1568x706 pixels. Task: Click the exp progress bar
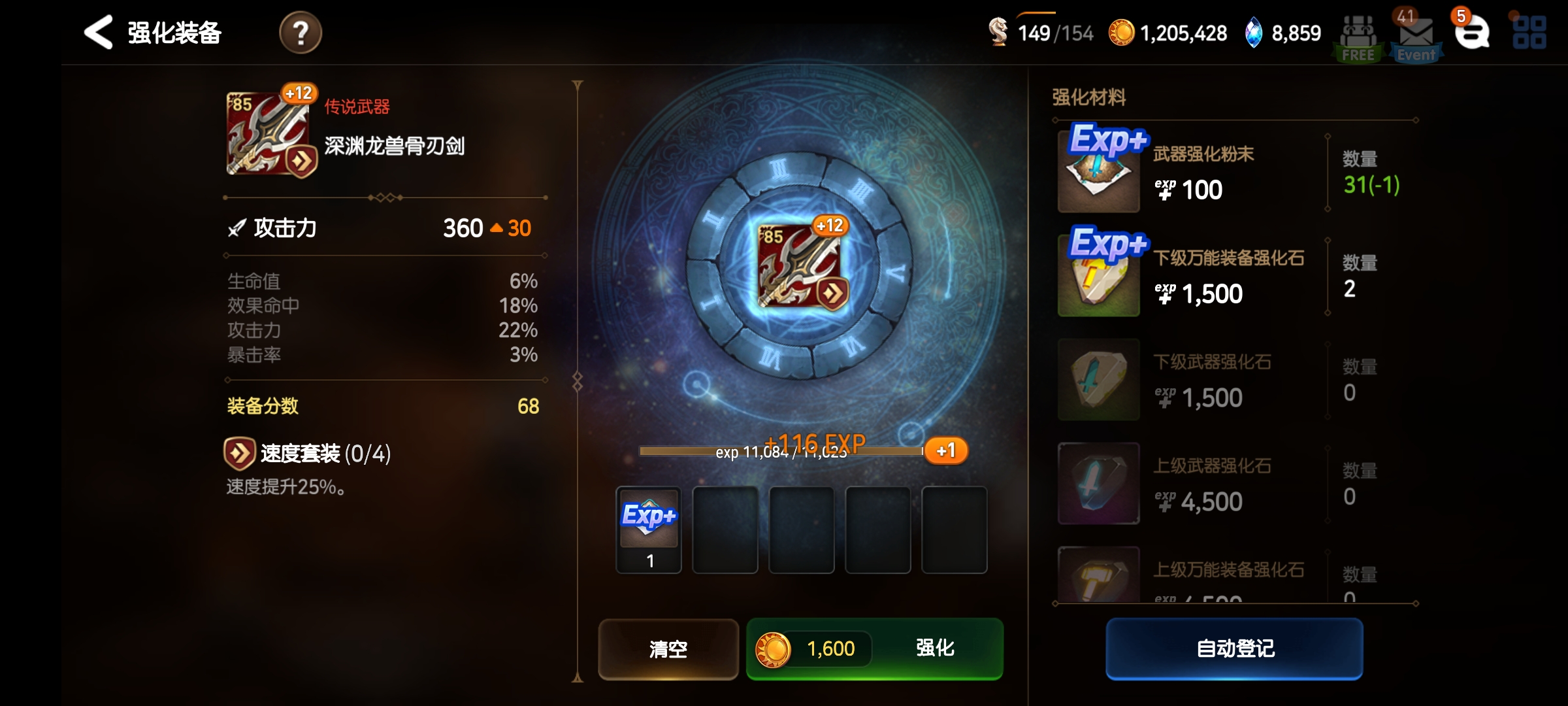coord(781,451)
